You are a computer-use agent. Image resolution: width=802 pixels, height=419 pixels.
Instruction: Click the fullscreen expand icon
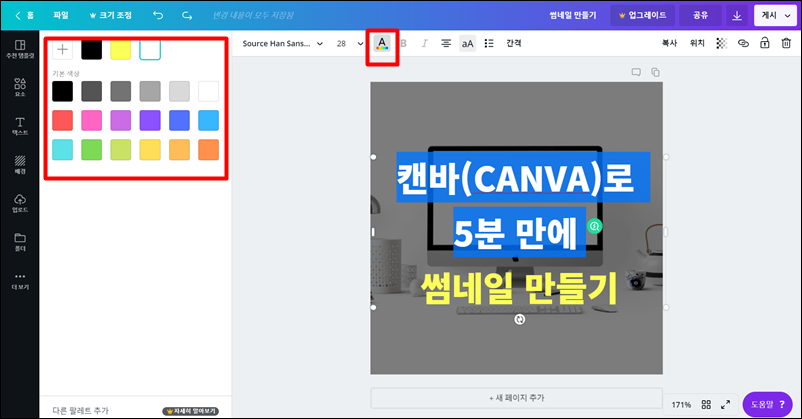725,405
